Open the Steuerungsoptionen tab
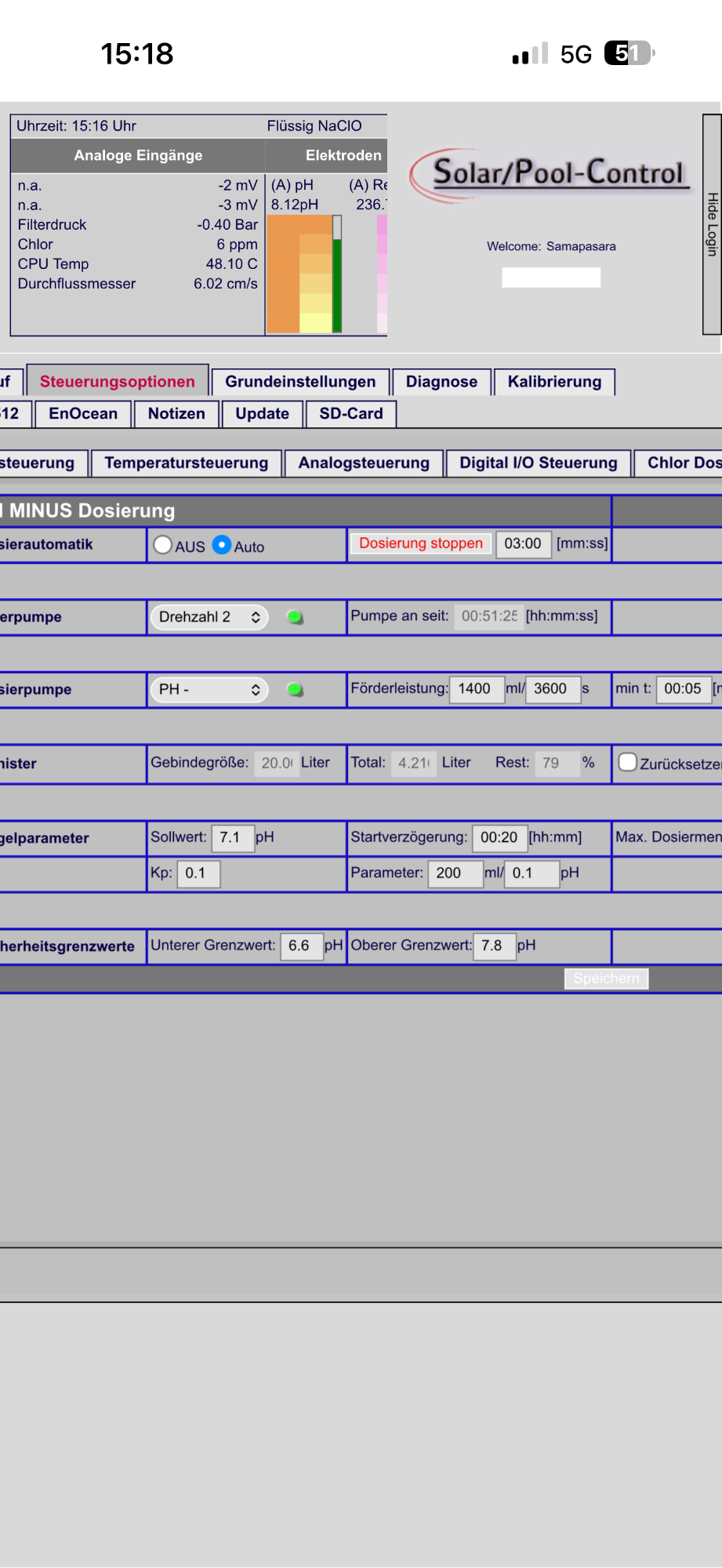722x1568 pixels. click(118, 381)
